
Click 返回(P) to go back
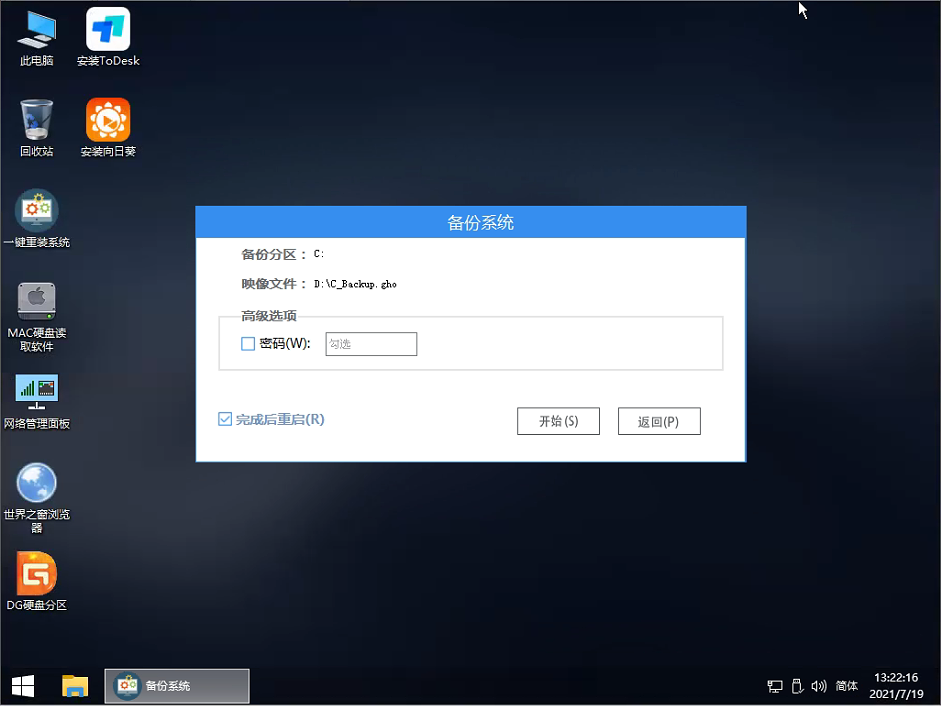point(659,420)
